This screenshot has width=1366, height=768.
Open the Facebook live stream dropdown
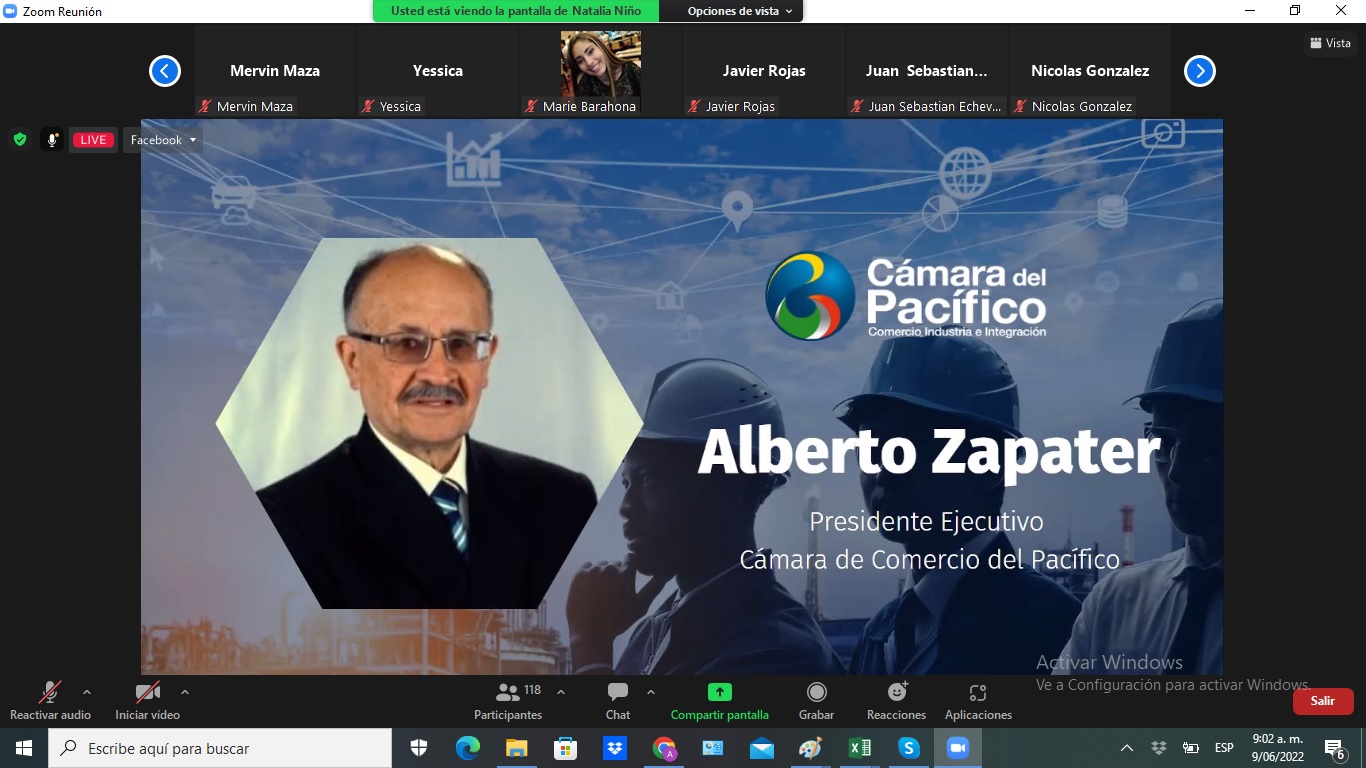tap(163, 140)
